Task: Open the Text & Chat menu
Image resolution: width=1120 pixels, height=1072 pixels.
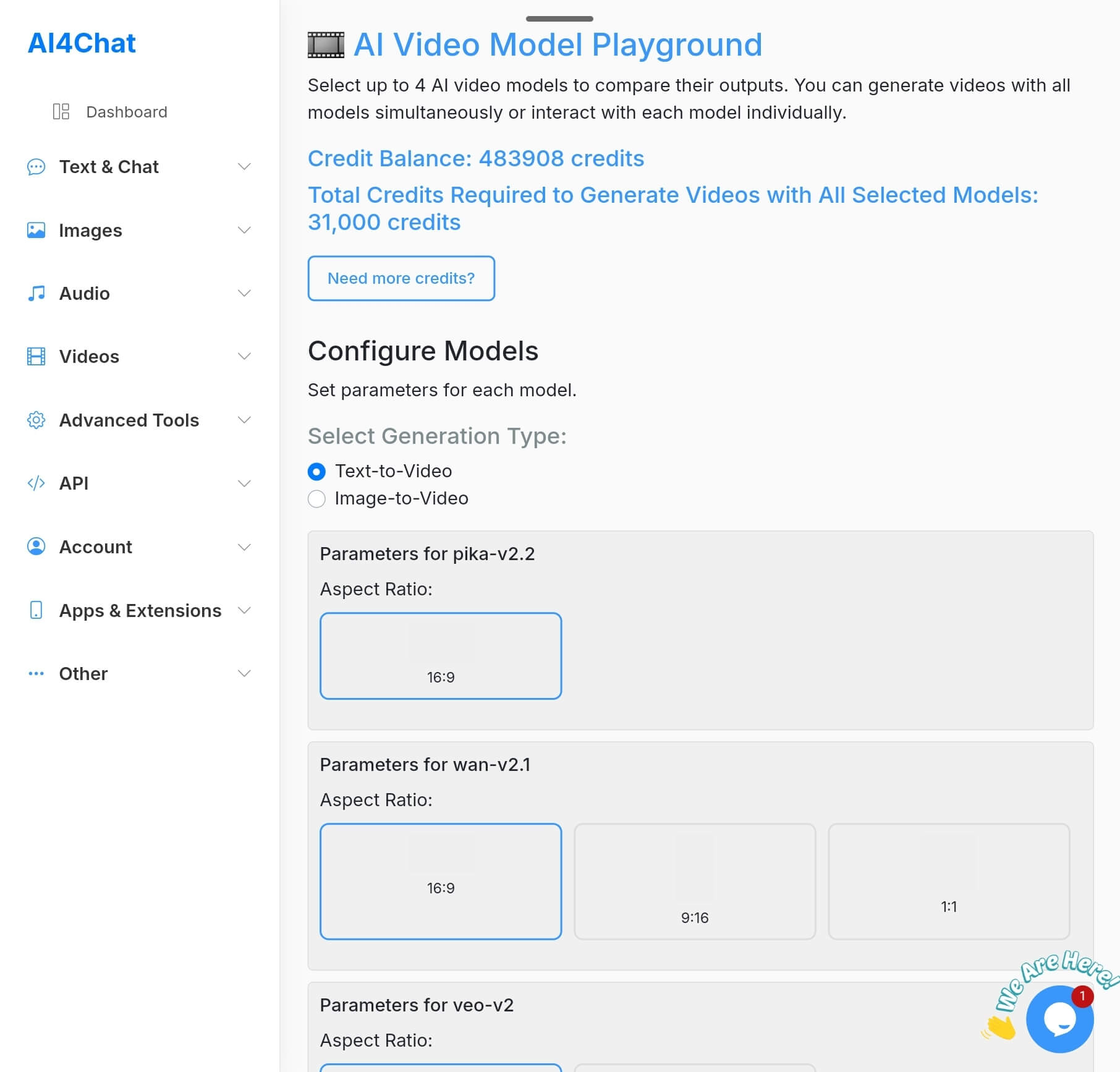Action: pyautogui.click(x=139, y=167)
